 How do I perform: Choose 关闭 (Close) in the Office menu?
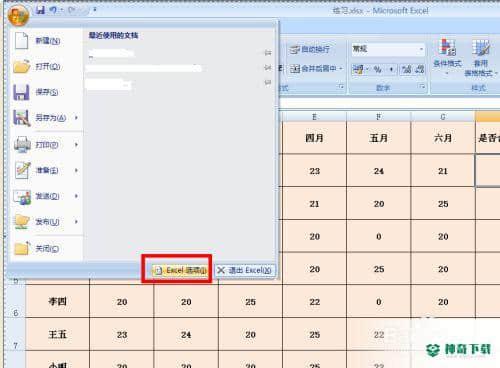point(45,248)
